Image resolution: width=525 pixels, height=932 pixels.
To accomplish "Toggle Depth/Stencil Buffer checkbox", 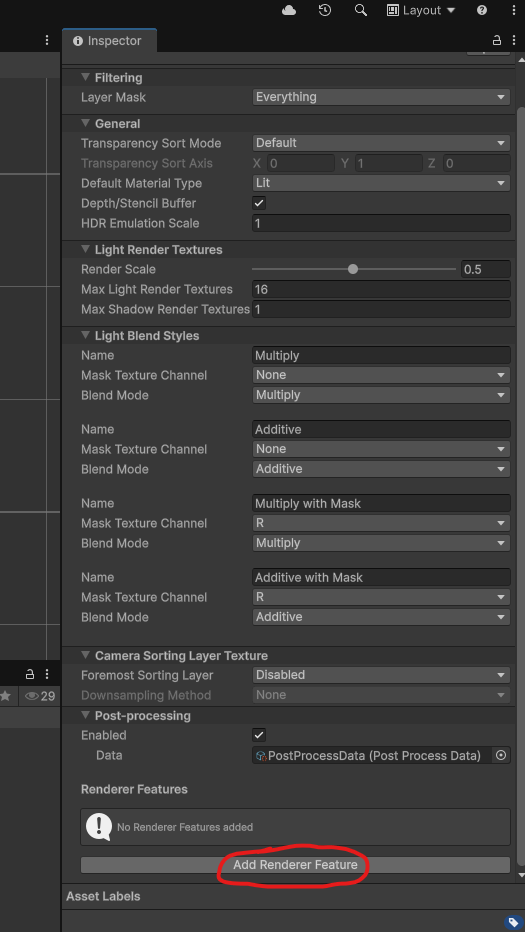I will point(259,203).
